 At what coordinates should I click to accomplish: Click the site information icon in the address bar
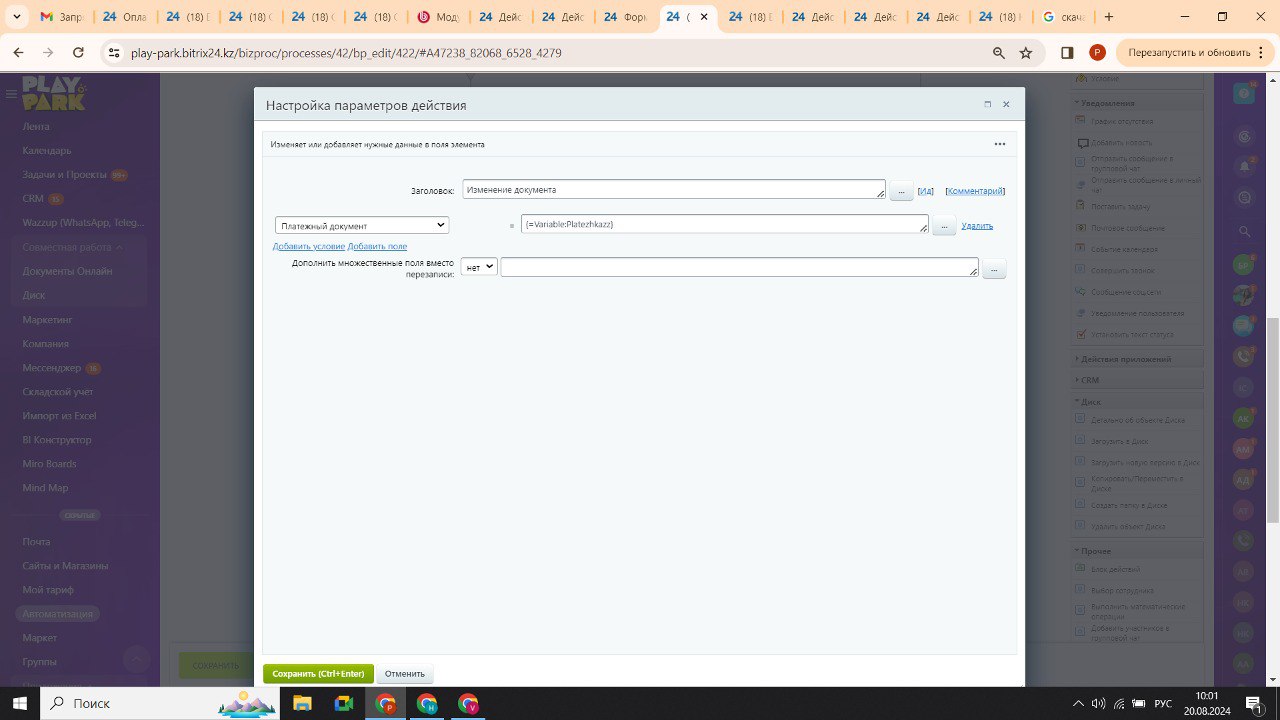point(113,53)
